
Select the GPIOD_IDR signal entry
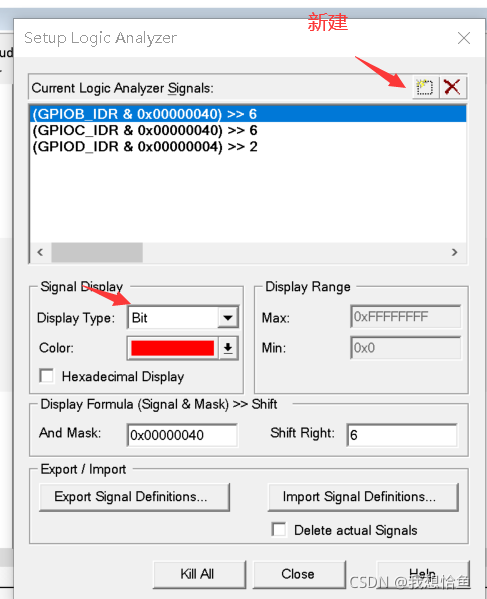[x=248, y=147]
